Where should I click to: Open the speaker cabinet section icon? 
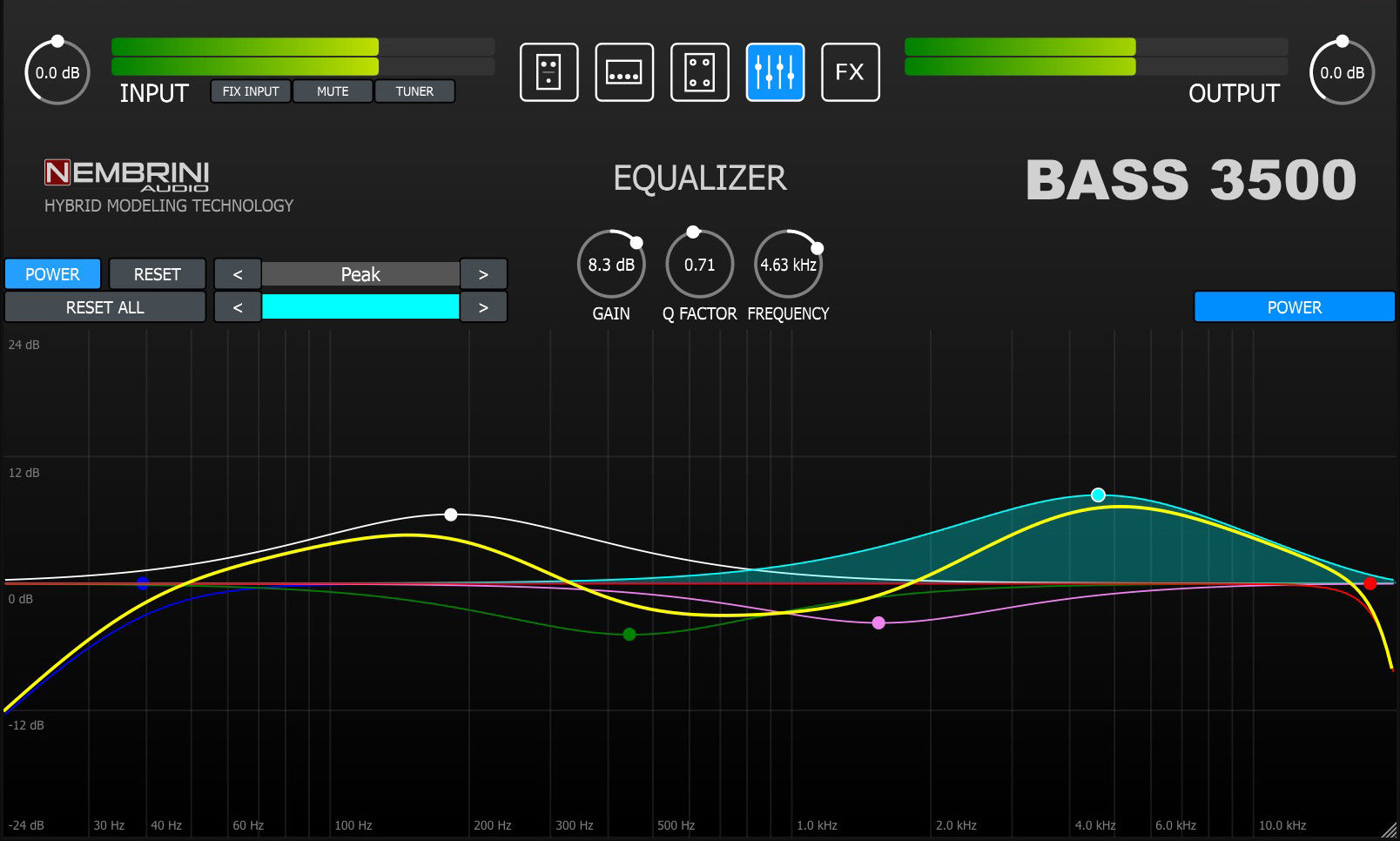click(x=700, y=72)
